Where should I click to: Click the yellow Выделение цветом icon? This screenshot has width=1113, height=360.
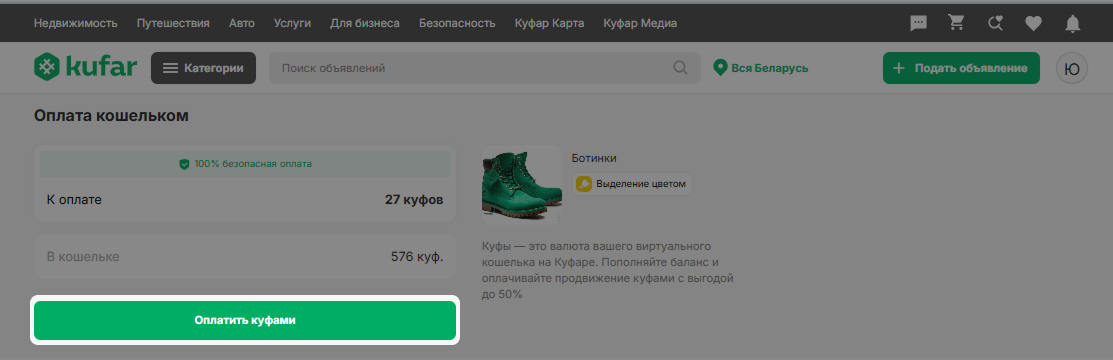[584, 184]
